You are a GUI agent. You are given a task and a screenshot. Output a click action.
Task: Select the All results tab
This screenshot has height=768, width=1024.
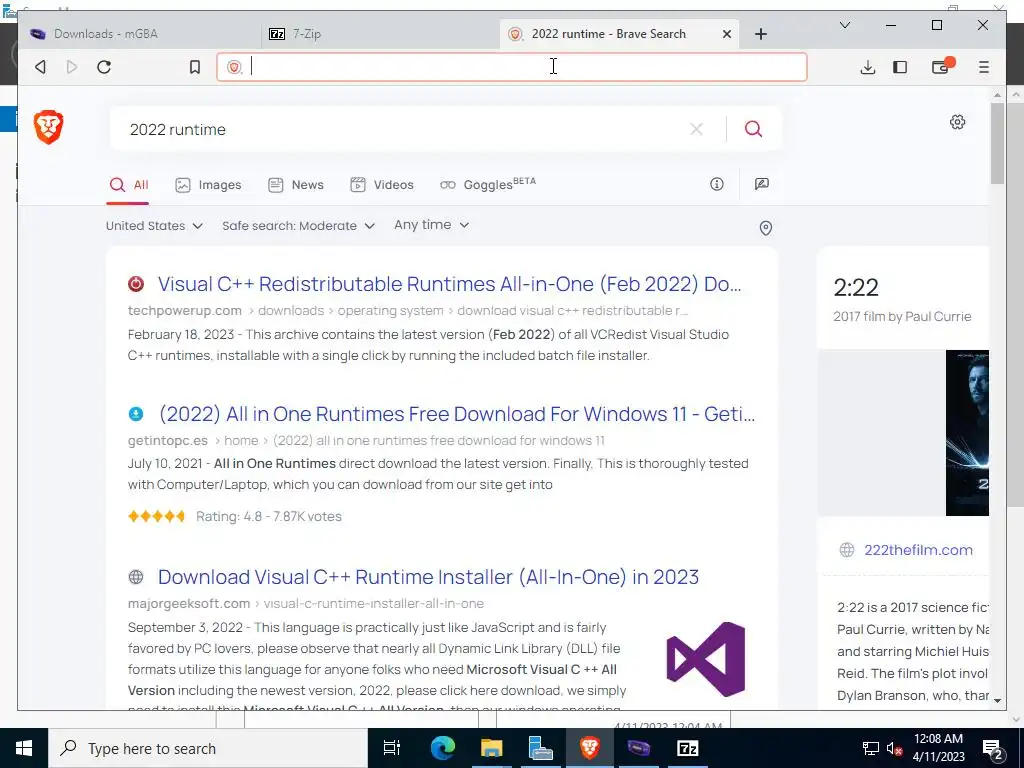pos(129,185)
